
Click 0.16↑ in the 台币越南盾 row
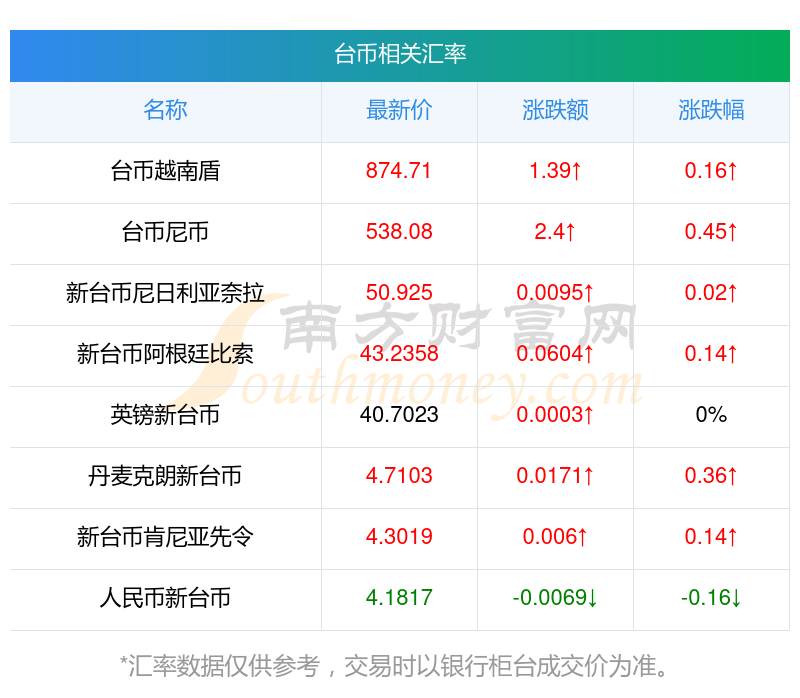click(x=711, y=171)
